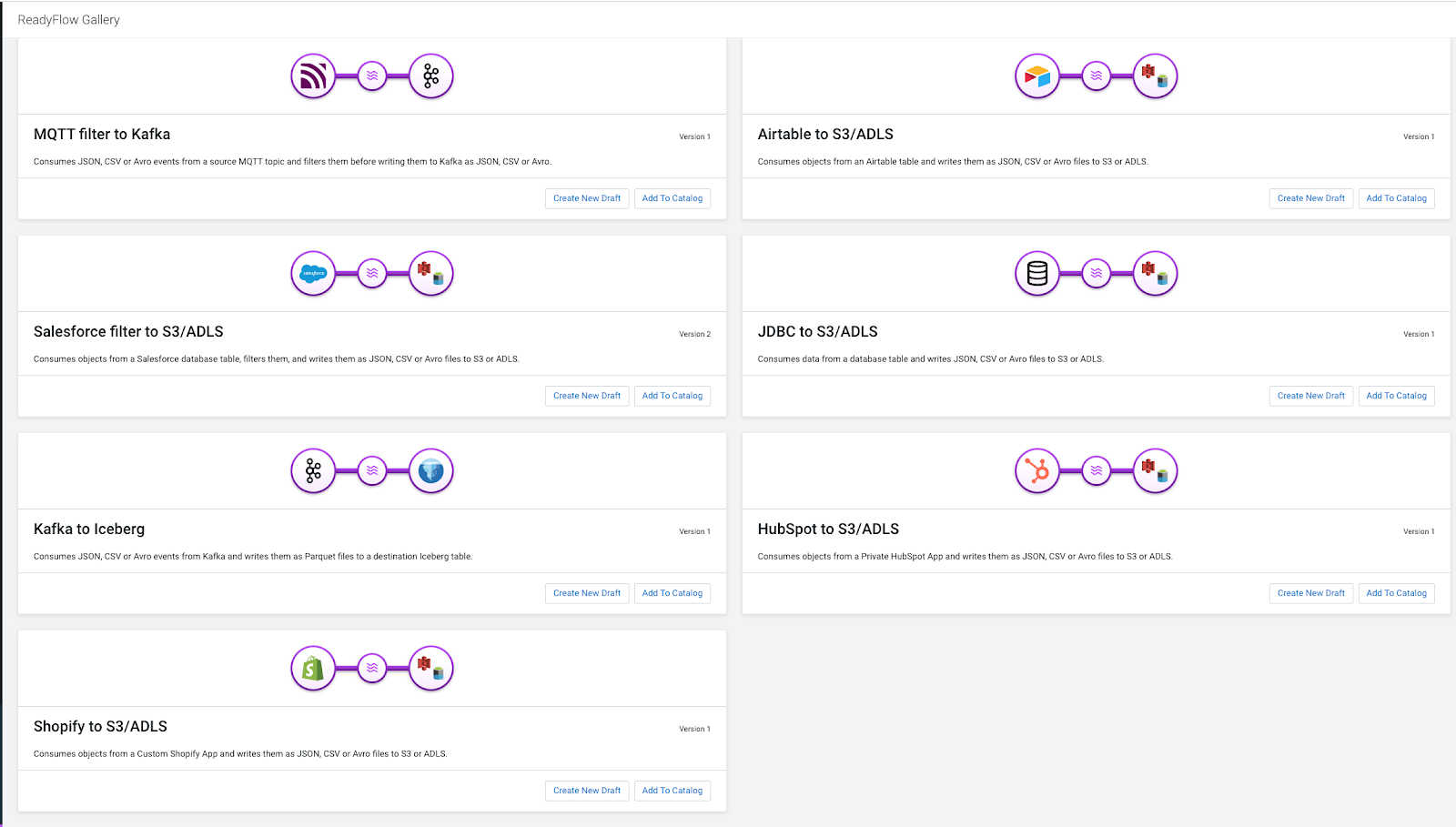
Task: Click the Iceberg destination icon
Action: click(x=431, y=471)
